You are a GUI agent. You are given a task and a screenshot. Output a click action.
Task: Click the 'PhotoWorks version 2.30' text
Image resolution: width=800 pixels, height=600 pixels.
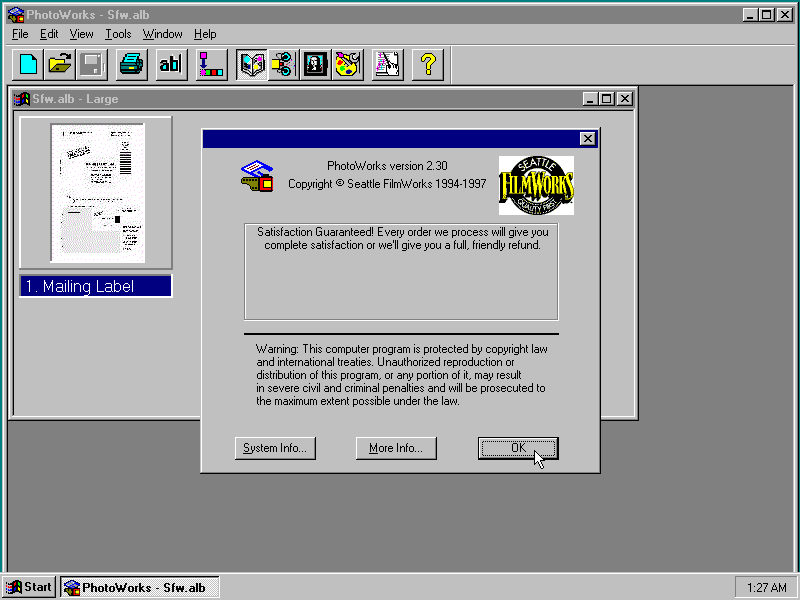(x=387, y=166)
